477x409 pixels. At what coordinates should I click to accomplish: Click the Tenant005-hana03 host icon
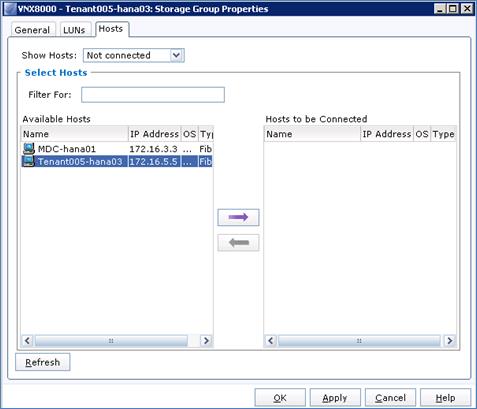coord(29,161)
